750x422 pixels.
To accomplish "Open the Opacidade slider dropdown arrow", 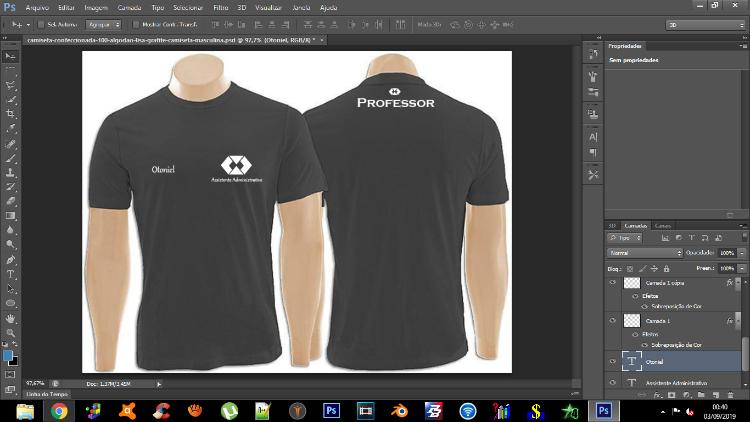I will pyautogui.click(x=742, y=253).
